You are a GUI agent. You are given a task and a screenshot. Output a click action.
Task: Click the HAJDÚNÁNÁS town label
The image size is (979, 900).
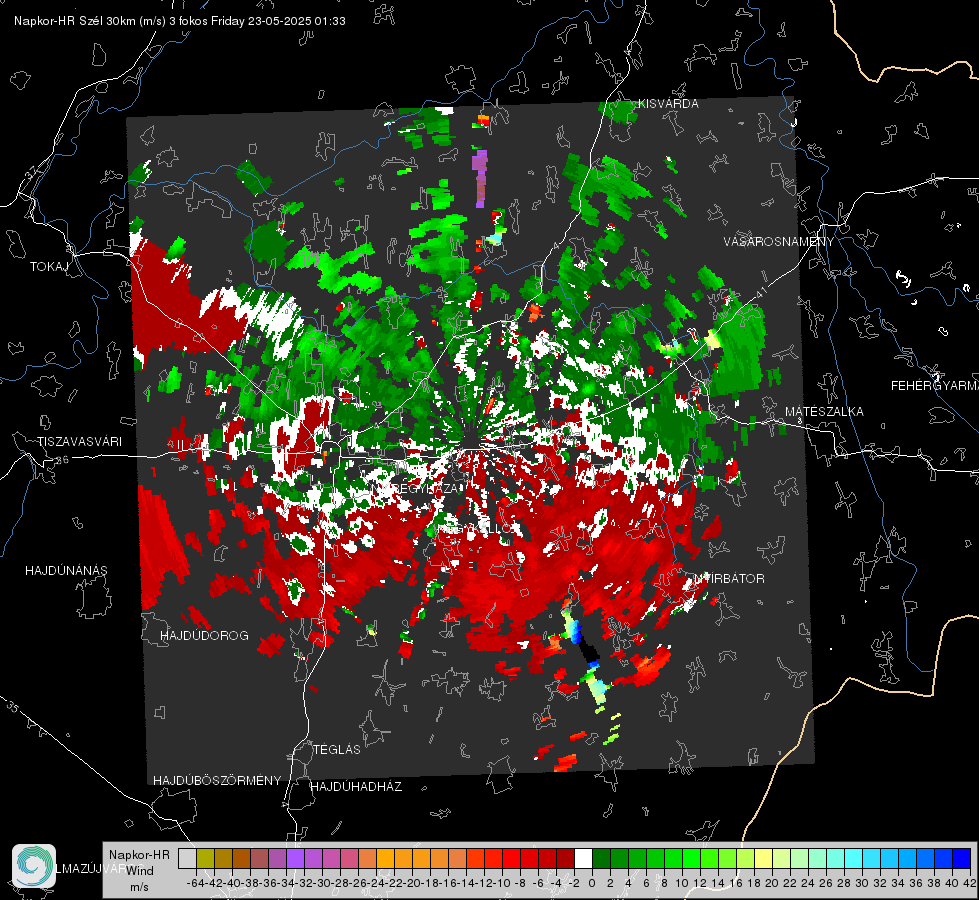click(x=66, y=570)
